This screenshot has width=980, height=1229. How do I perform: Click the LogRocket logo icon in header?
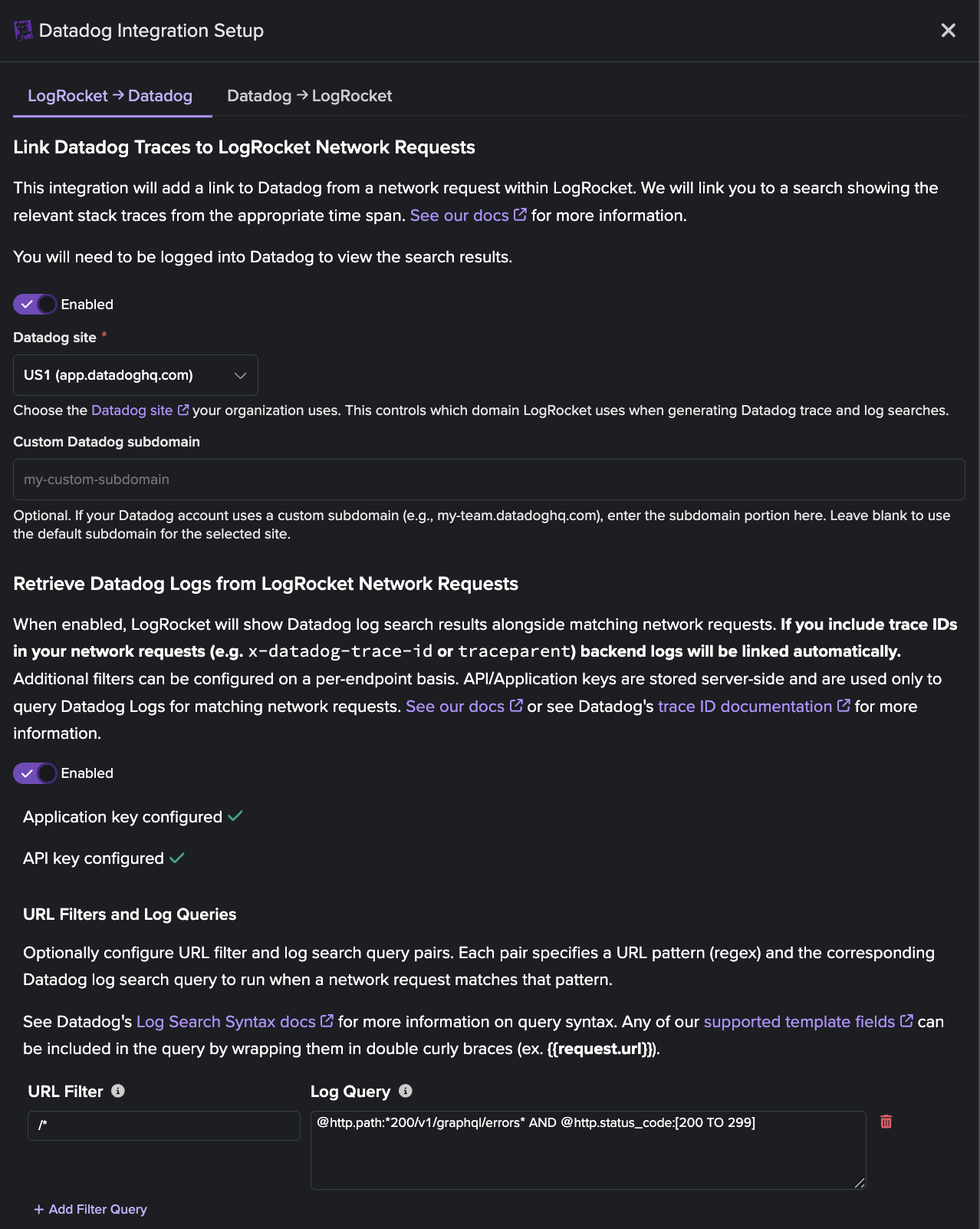[x=23, y=31]
